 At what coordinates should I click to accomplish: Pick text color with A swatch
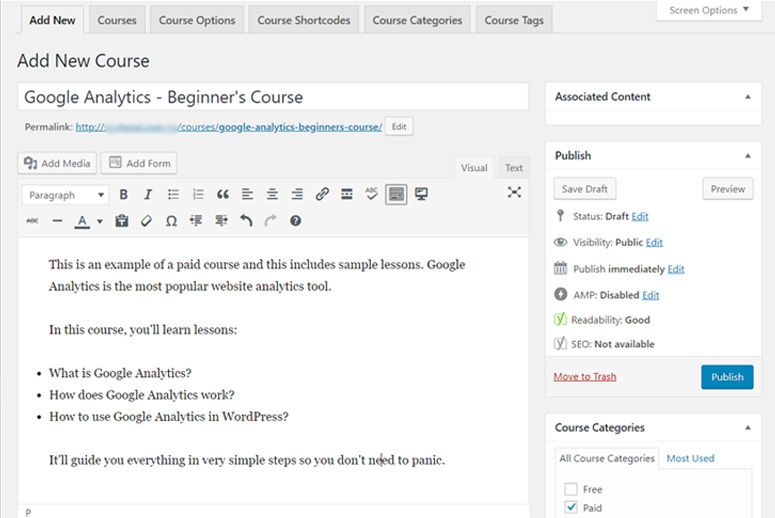point(82,221)
